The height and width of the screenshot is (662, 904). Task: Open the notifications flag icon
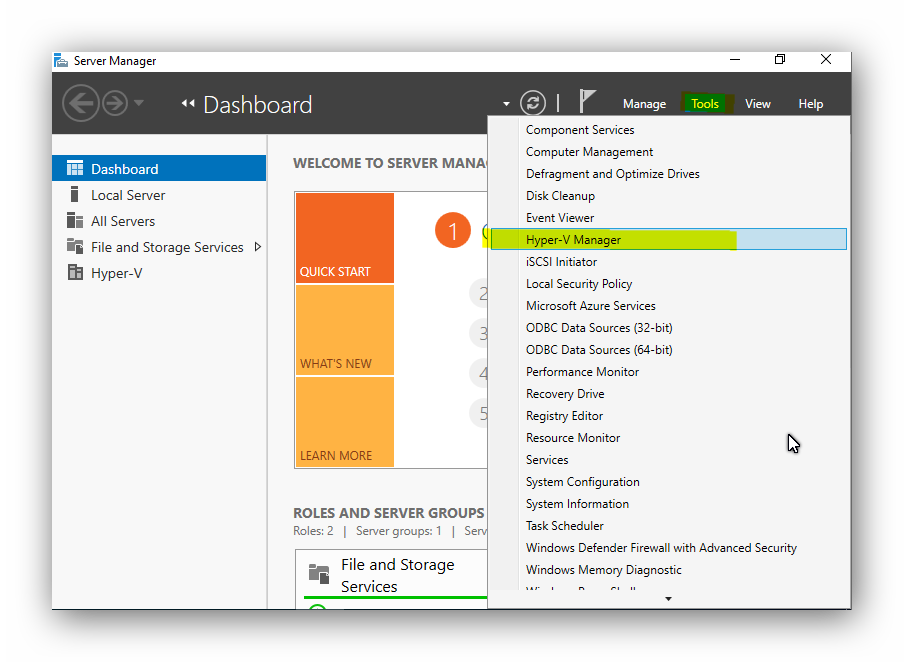(587, 102)
